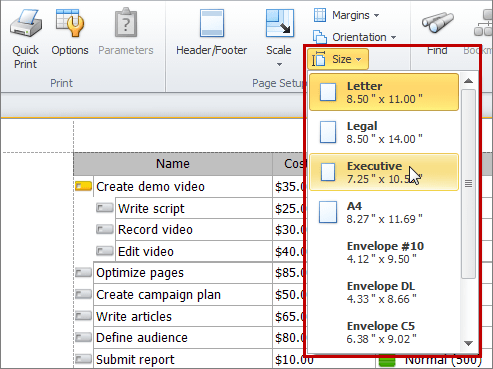Click the Name column header
The image size is (493, 369).
coord(173,164)
